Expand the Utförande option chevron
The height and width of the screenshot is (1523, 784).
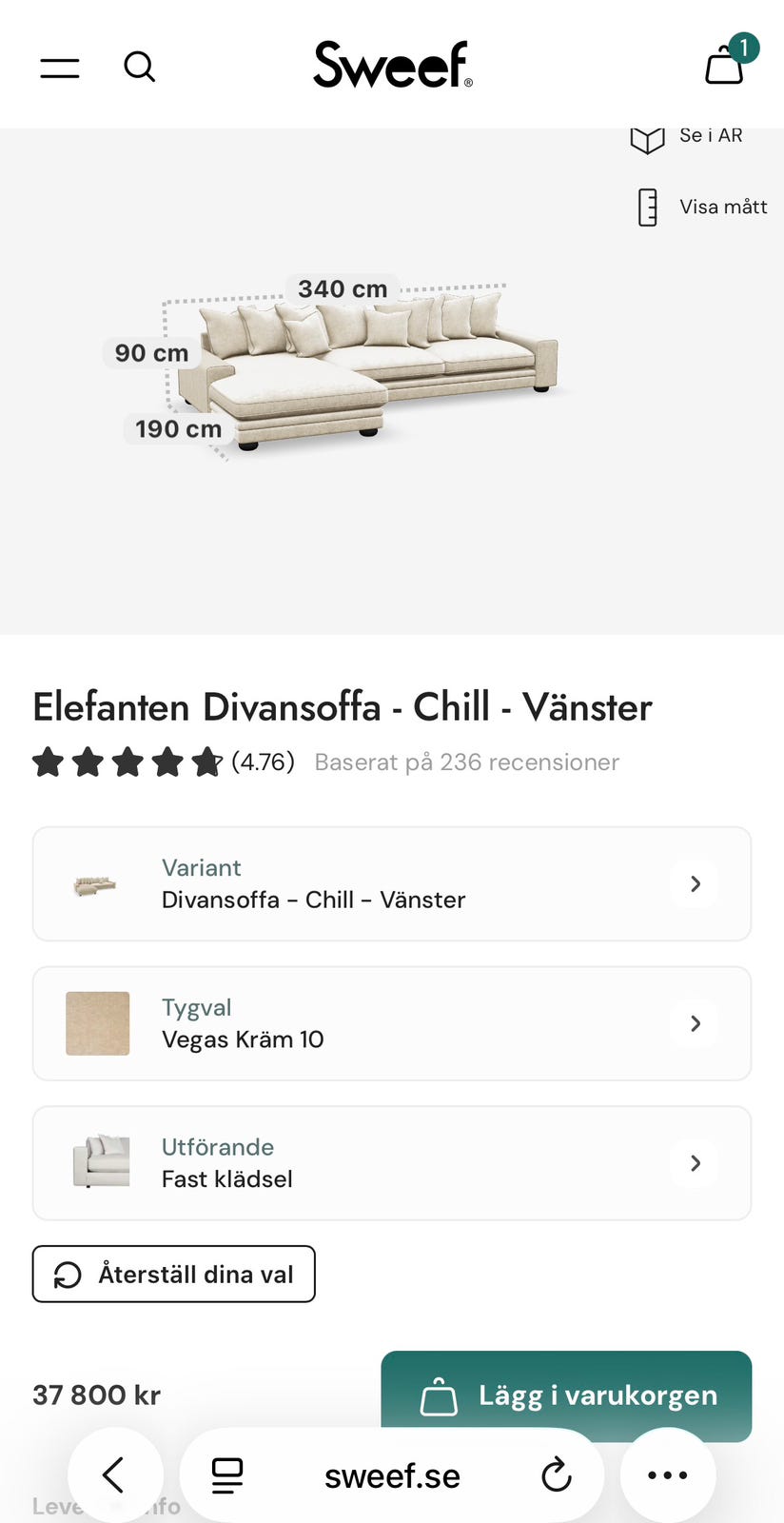[x=696, y=1163]
